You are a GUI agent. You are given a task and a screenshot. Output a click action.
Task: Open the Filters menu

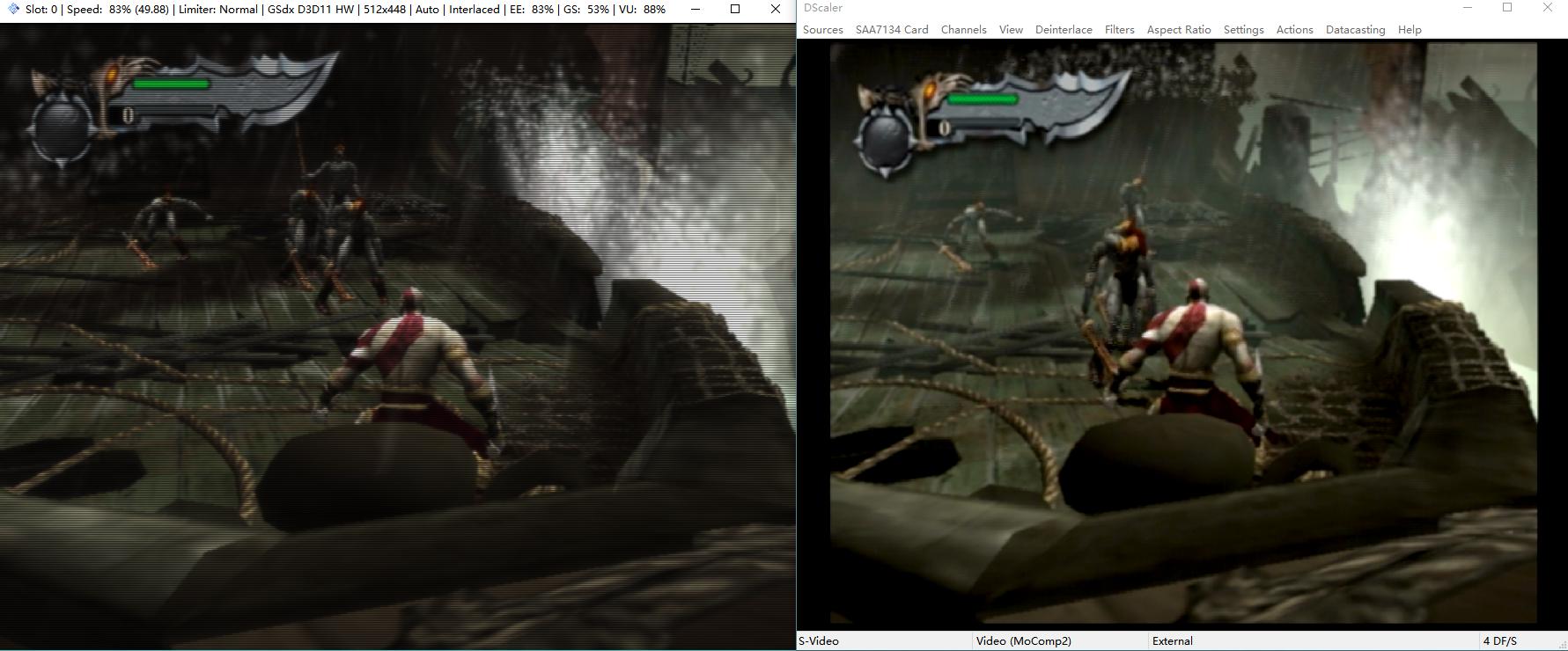coord(1119,30)
